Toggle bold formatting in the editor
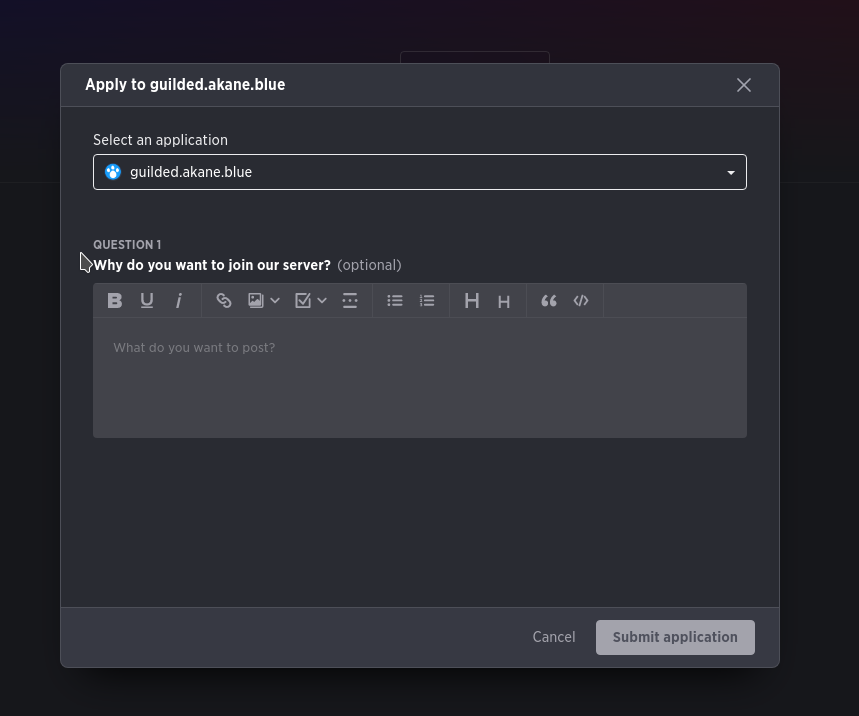859x716 pixels. click(x=115, y=301)
